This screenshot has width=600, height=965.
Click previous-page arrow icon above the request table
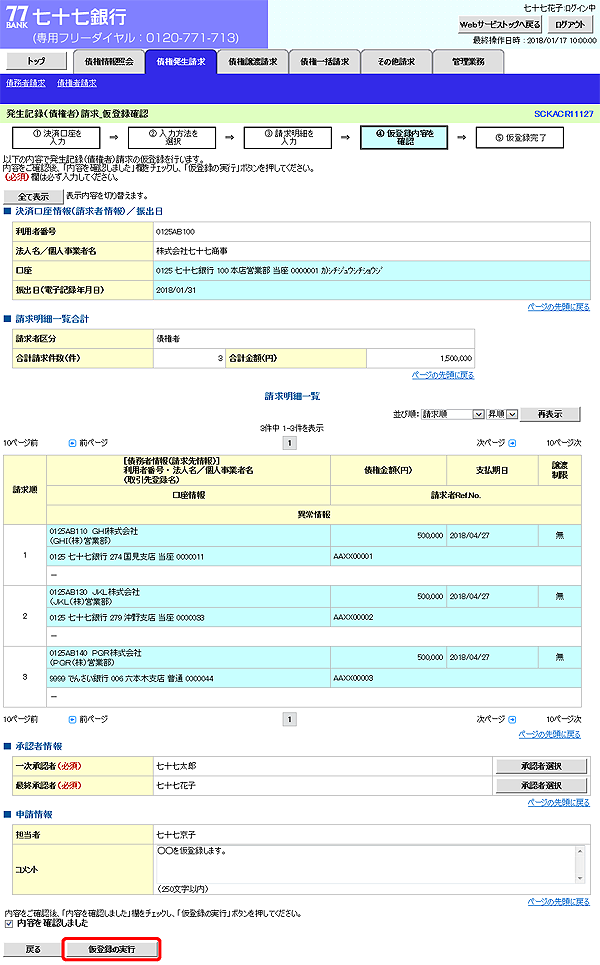(x=72, y=443)
